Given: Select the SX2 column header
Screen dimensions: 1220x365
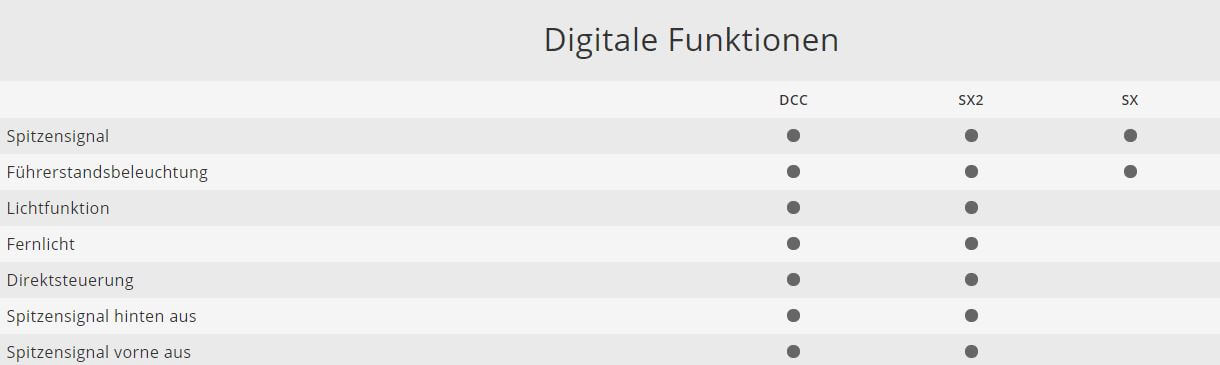Looking at the screenshot, I should click(971, 100).
